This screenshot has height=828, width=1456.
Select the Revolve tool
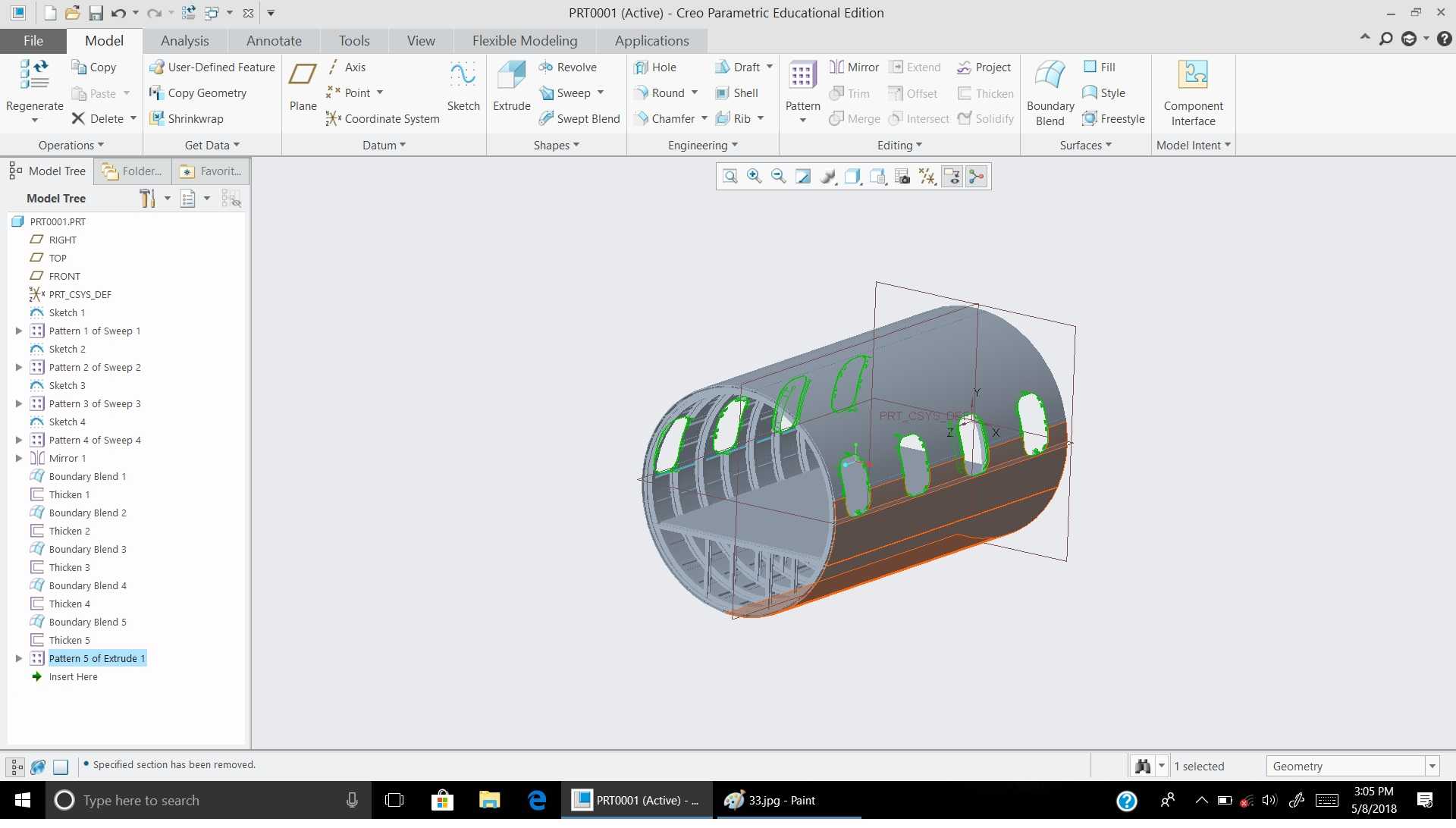pos(568,67)
